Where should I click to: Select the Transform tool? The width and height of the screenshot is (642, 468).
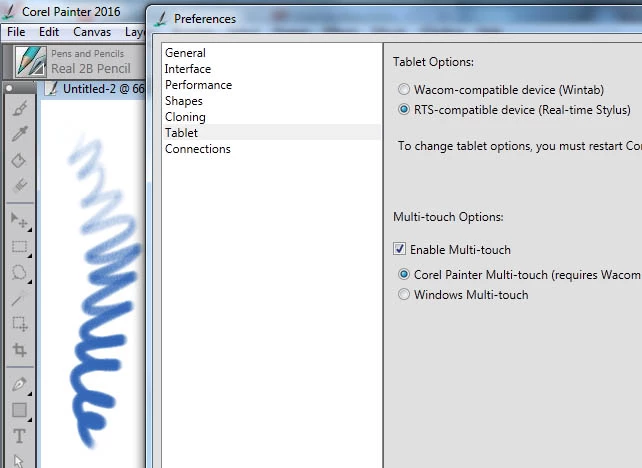click(x=19, y=324)
